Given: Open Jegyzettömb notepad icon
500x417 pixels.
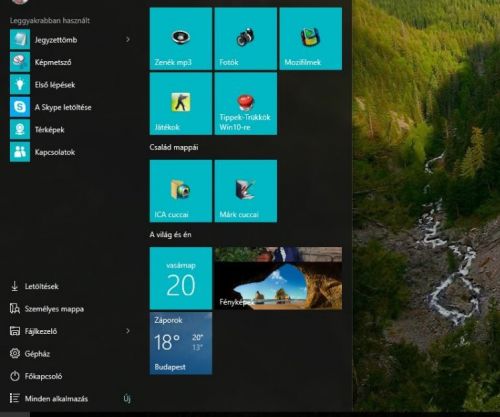Looking at the screenshot, I should pyautogui.click(x=20, y=39).
